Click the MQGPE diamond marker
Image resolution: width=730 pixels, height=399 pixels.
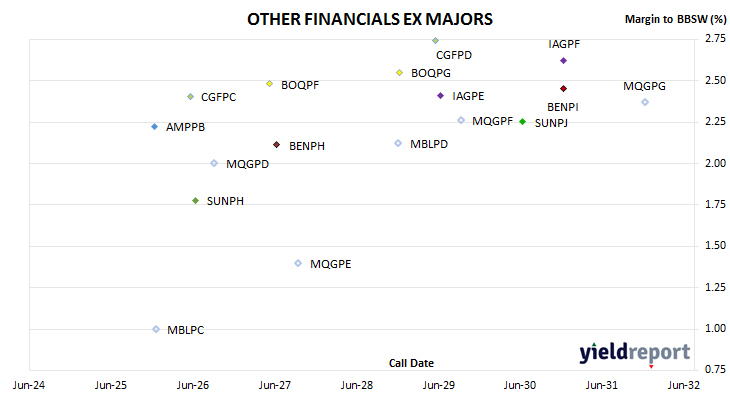(298, 264)
